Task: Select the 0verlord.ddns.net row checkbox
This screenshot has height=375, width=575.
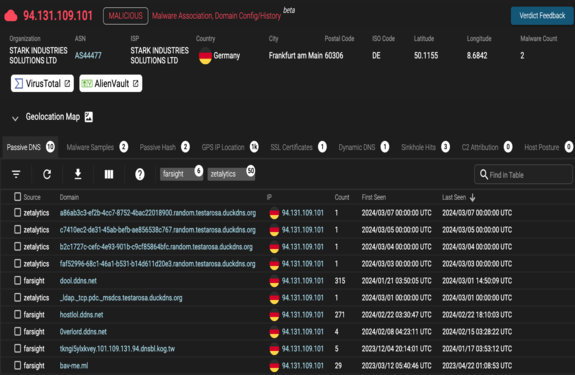Action: (x=17, y=331)
